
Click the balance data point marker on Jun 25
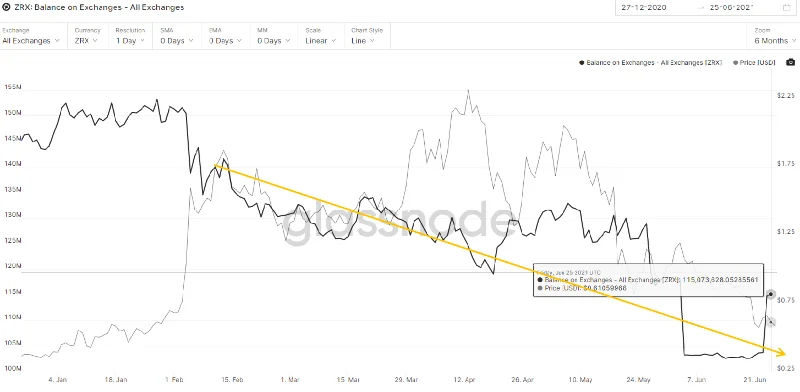tap(770, 294)
